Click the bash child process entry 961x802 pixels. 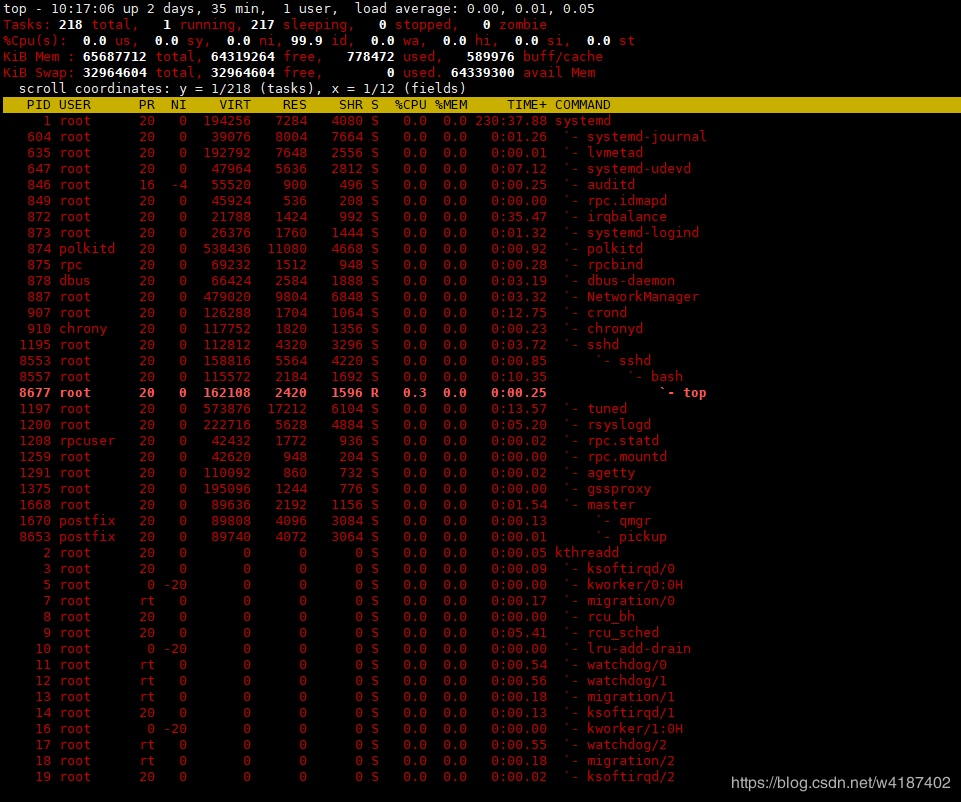click(x=666, y=377)
